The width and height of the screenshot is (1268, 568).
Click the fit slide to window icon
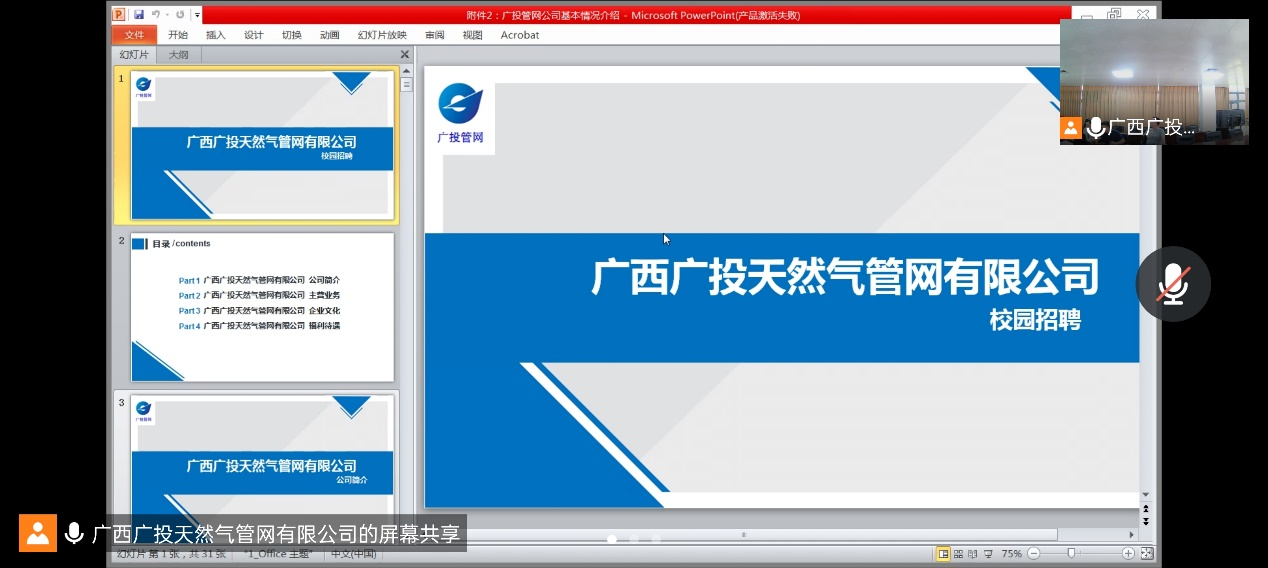click(1147, 554)
